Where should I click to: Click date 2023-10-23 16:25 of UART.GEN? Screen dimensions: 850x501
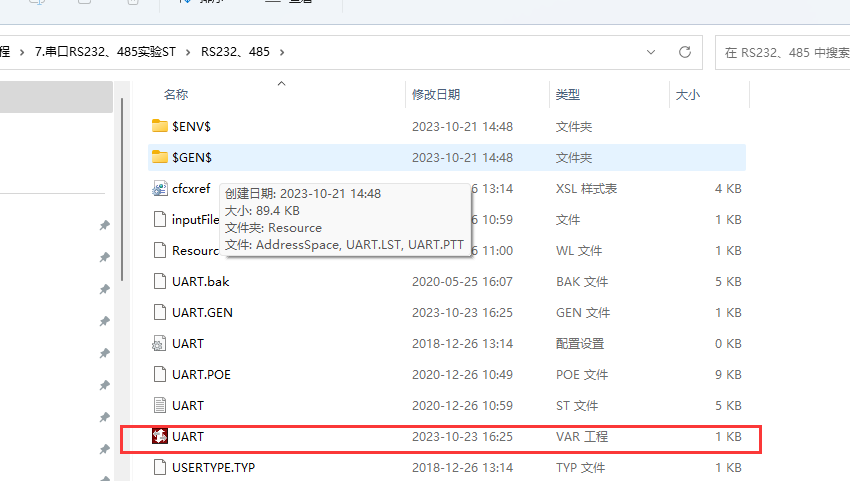[x=462, y=312]
